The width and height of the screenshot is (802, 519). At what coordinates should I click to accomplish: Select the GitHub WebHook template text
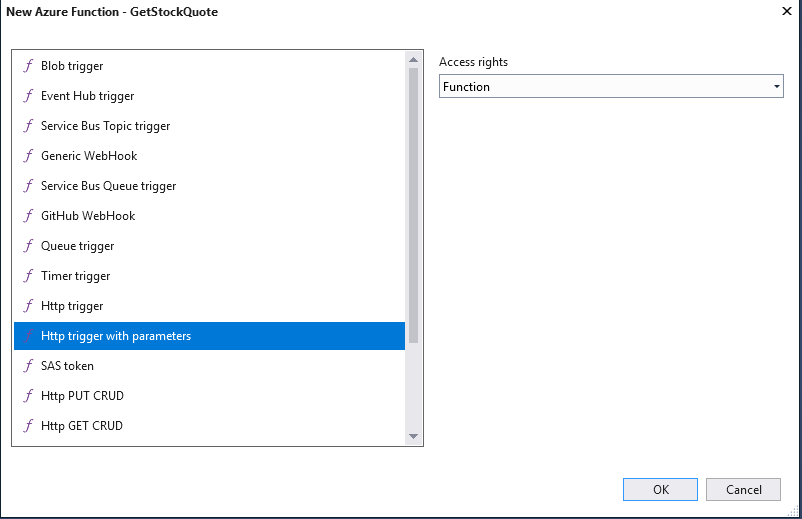[88, 216]
